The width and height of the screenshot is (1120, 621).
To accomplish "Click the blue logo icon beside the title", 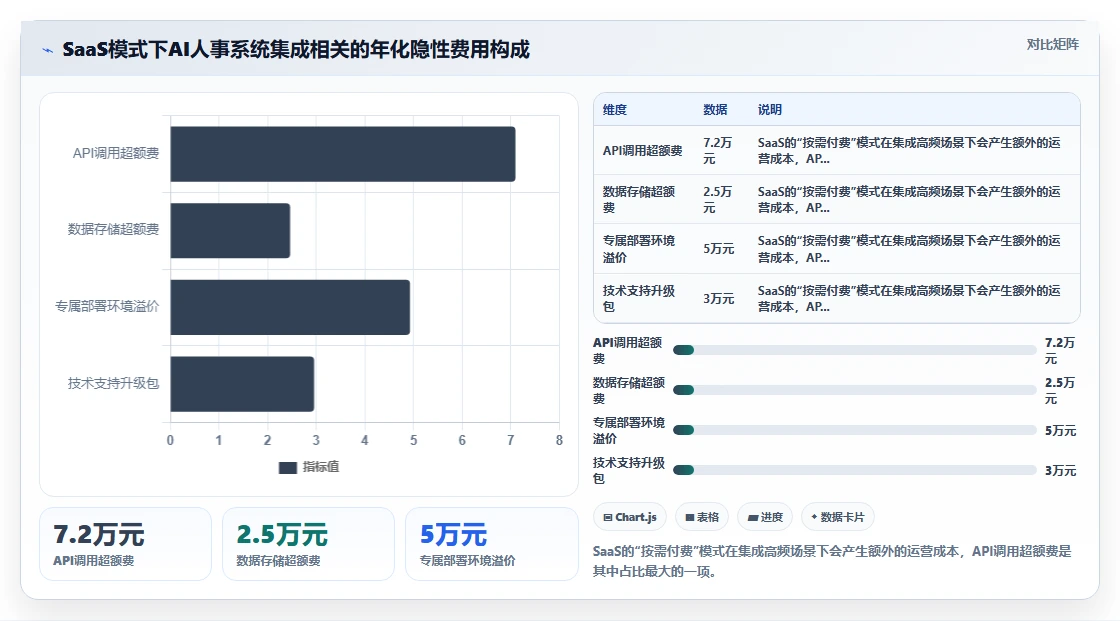I will (x=48, y=50).
